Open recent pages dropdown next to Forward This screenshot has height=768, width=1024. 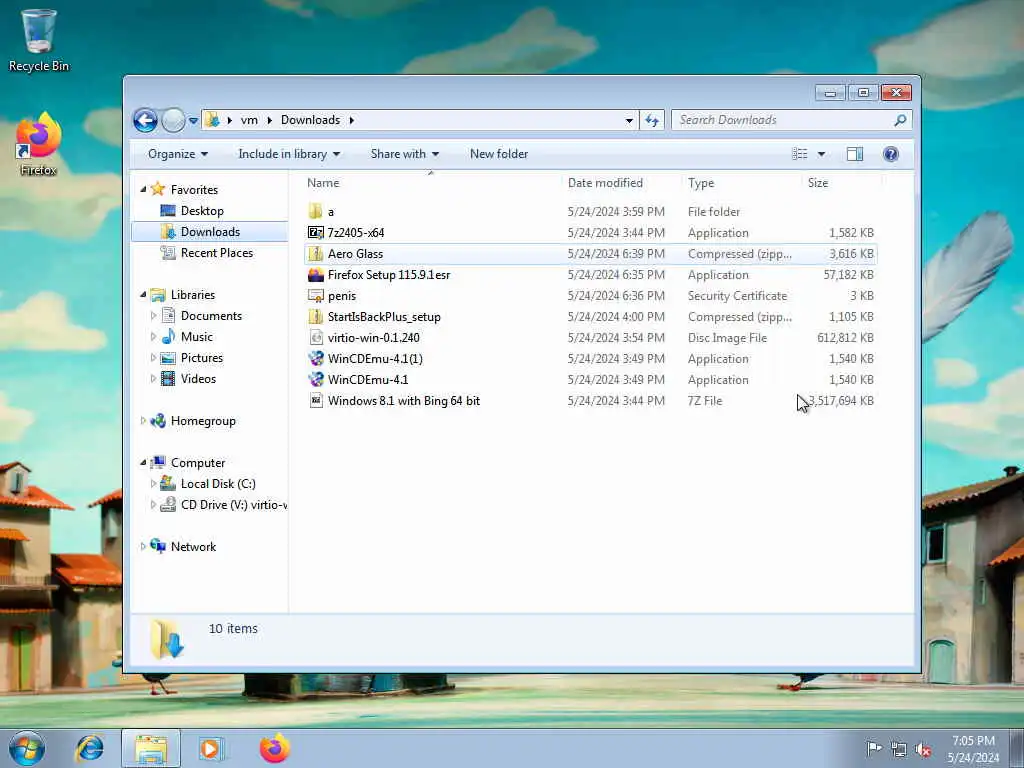(x=193, y=121)
